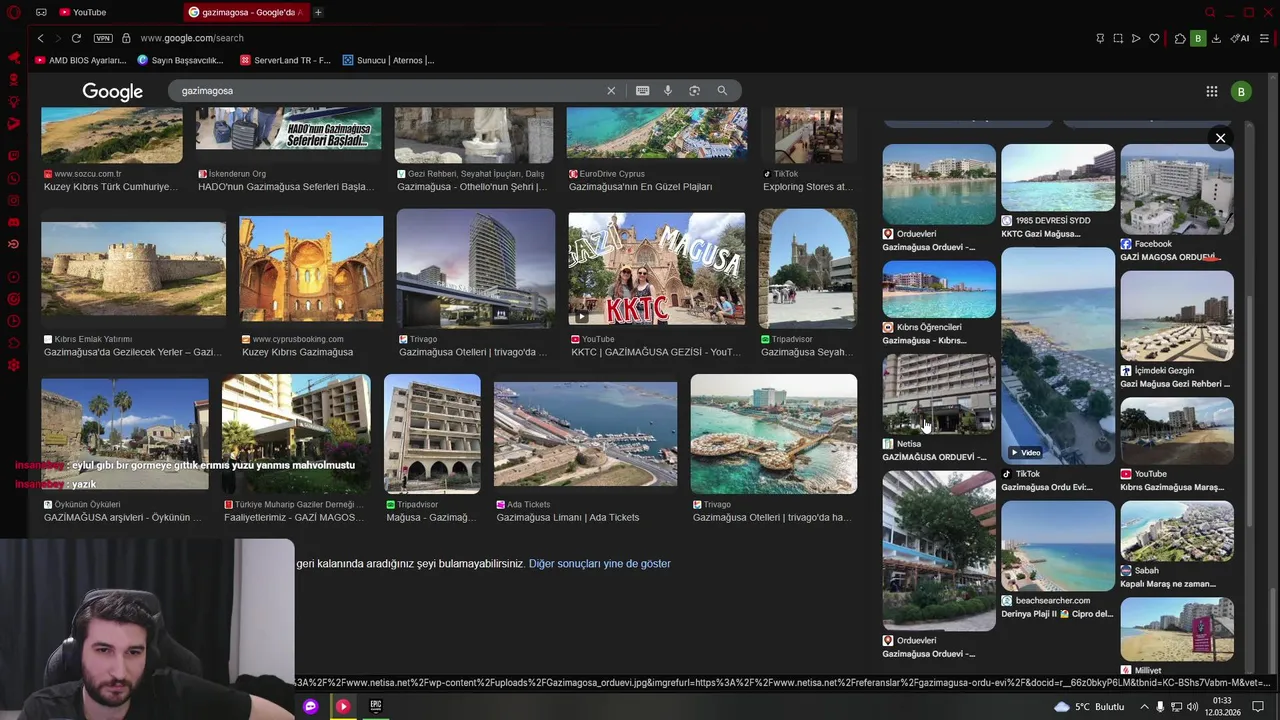The height and width of the screenshot is (720, 1280).
Task: Open ServerLand TR bookmark
Action: (285, 60)
